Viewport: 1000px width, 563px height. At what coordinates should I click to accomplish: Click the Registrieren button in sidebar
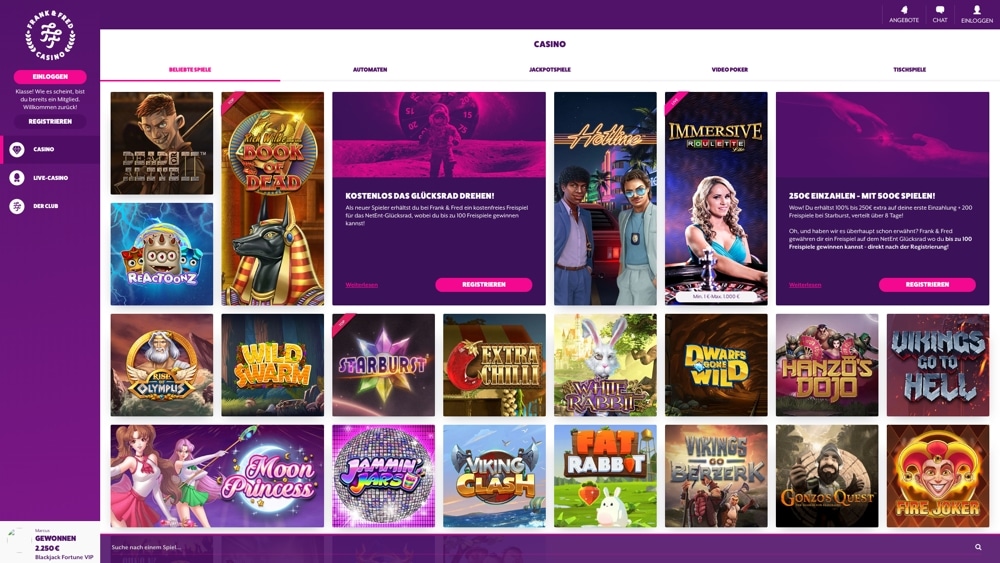(50, 121)
